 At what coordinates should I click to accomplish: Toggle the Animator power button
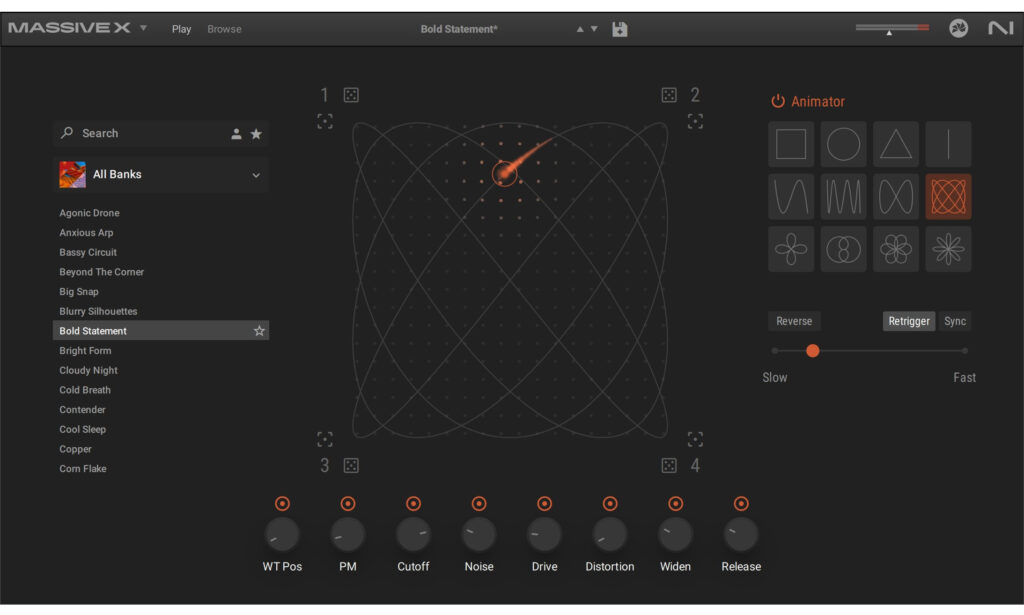tap(778, 101)
